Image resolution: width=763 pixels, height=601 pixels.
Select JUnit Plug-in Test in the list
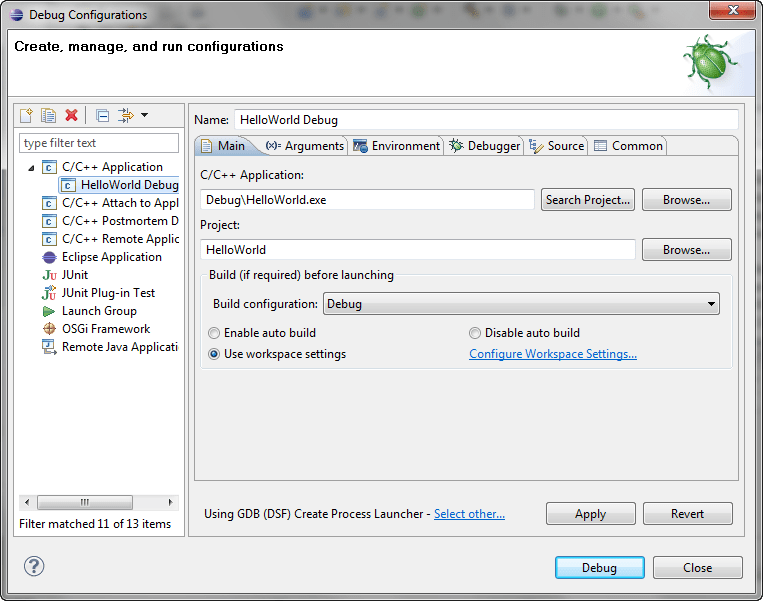click(108, 293)
